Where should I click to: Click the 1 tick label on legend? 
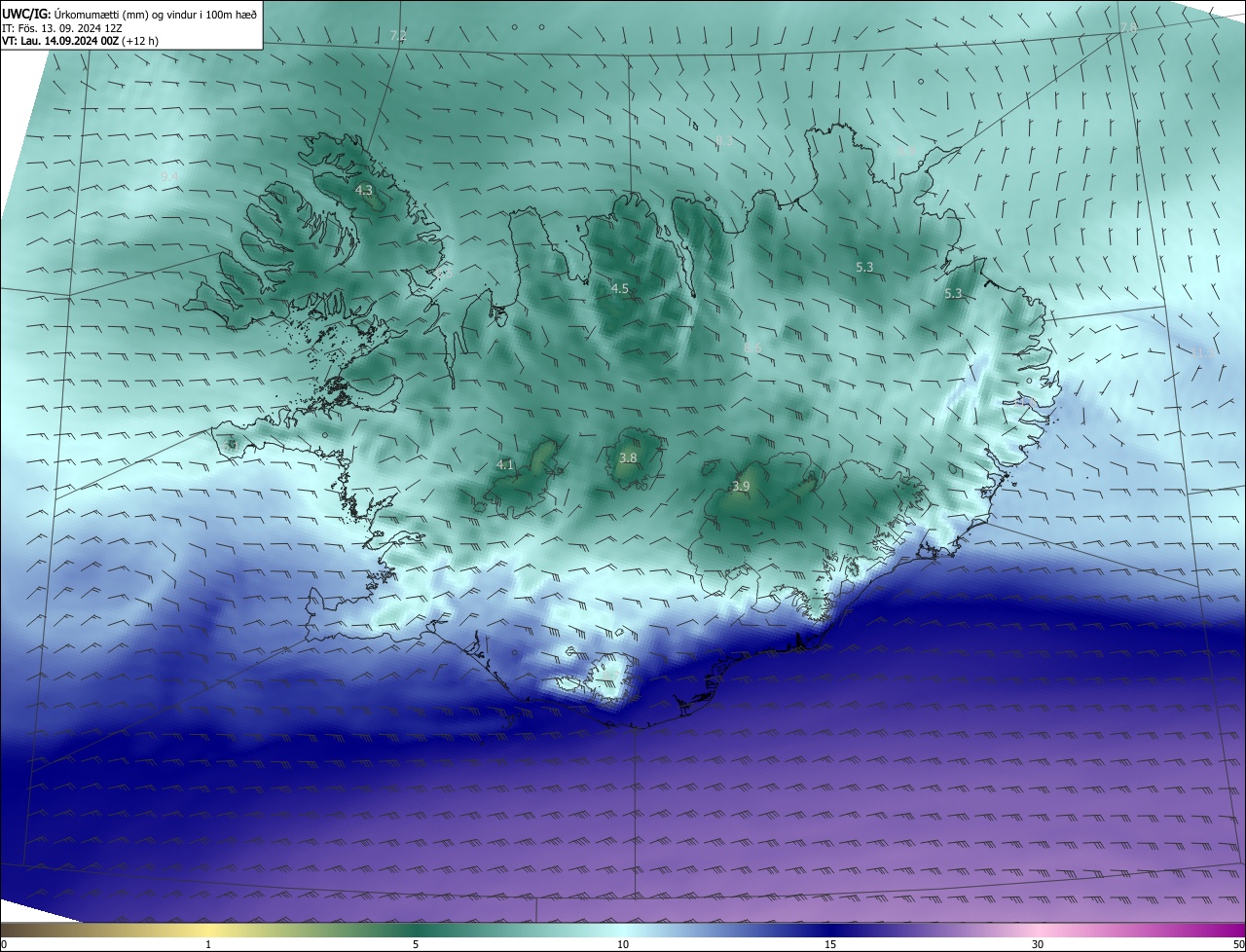point(208,944)
